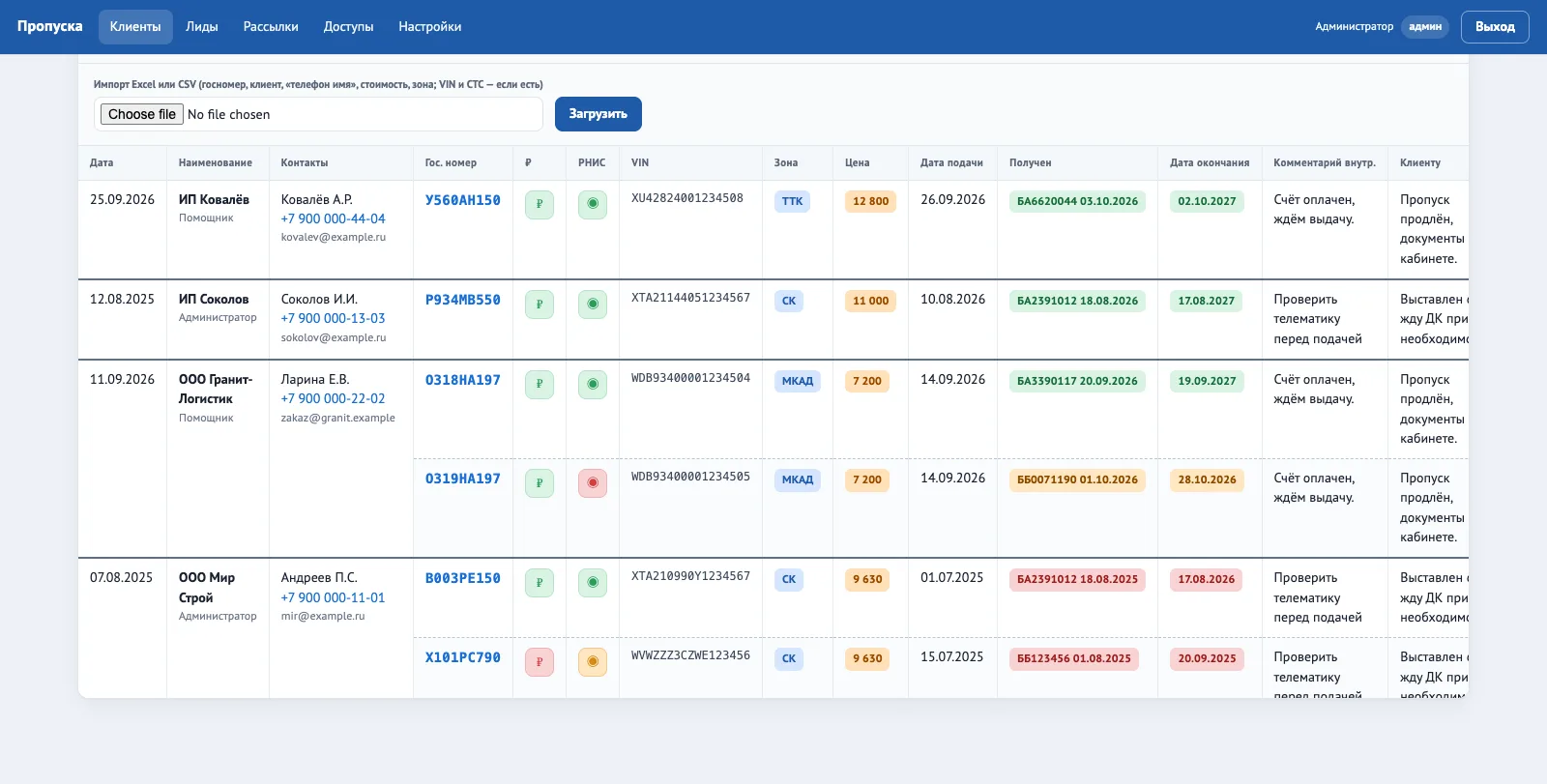This screenshot has height=784, width=1547.
Task: Toggle ruble payment icon for О319НА197
Action: click(x=540, y=482)
